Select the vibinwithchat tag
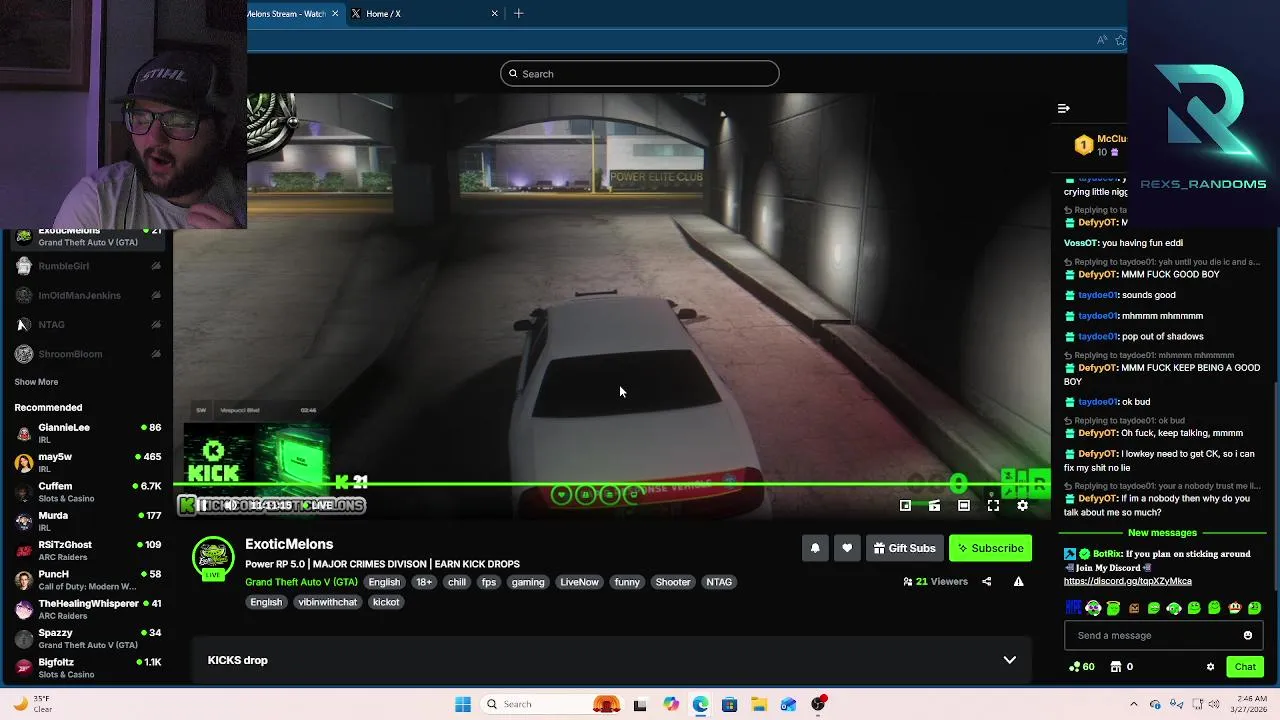 click(x=327, y=602)
